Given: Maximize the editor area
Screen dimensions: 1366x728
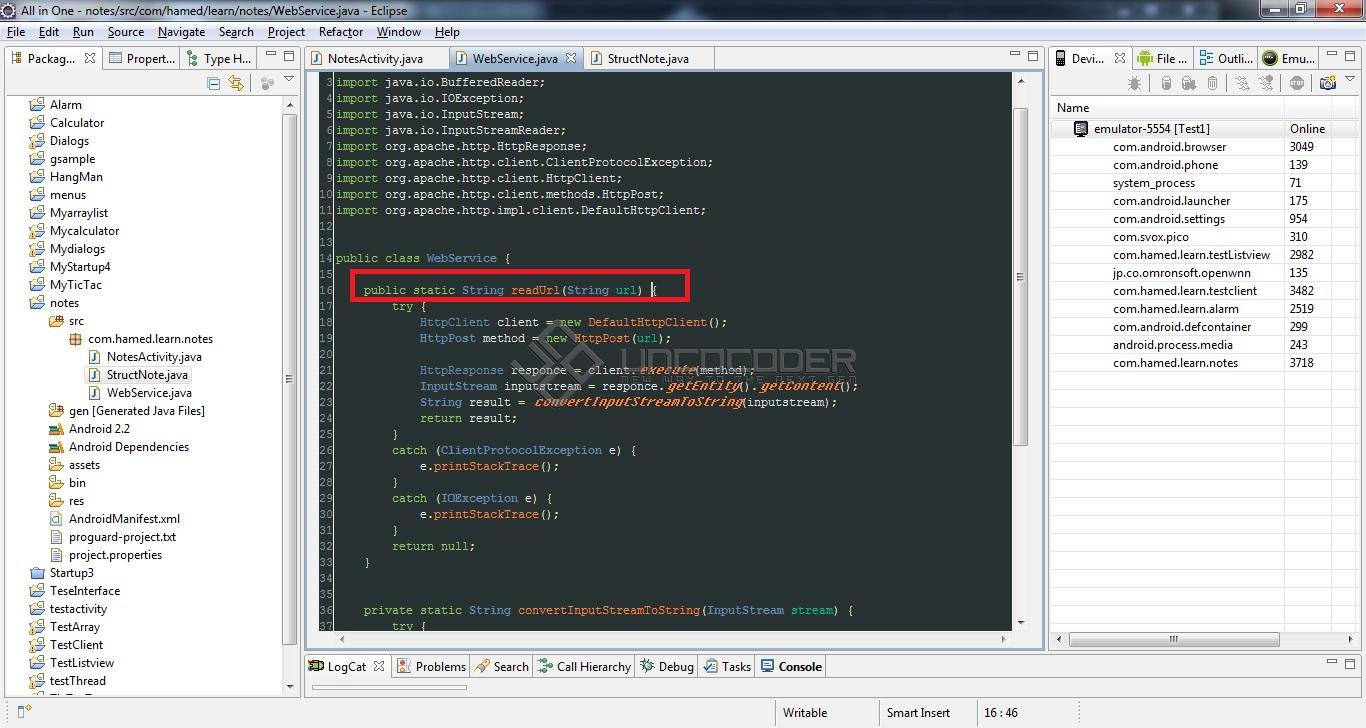Looking at the screenshot, I should click(1034, 57).
